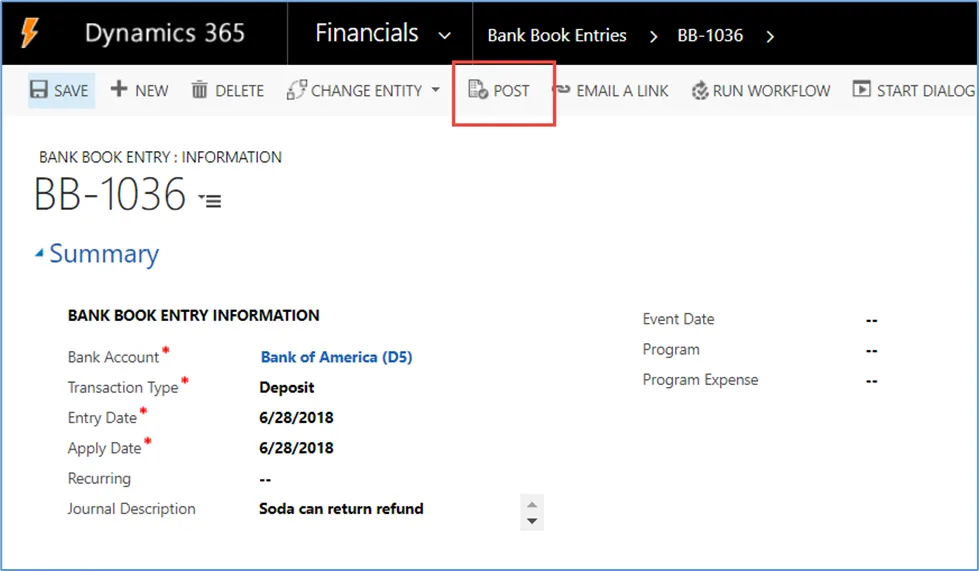Click the Run Workflow gear icon

[x=700, y=90]
